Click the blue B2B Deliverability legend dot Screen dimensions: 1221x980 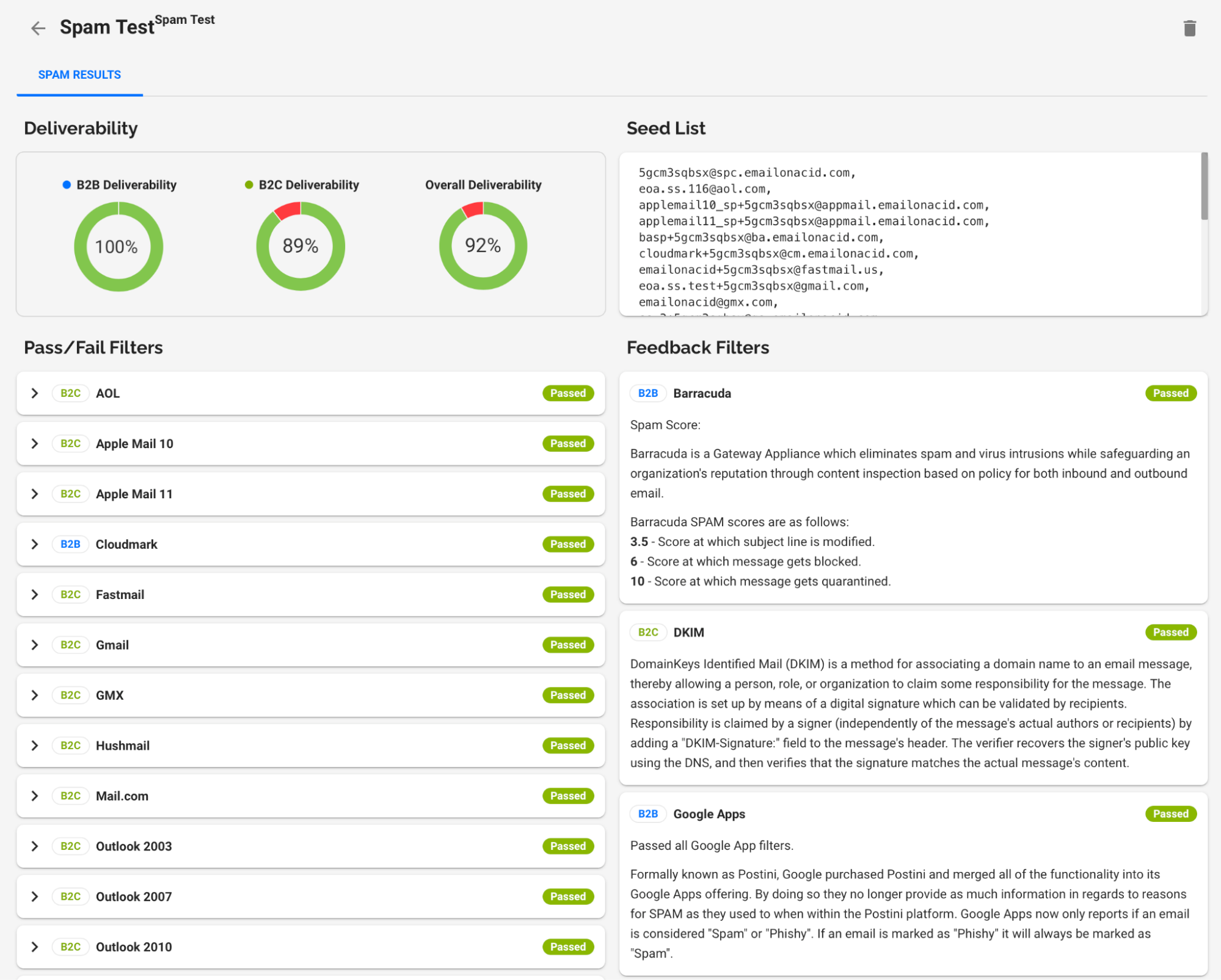67,184
